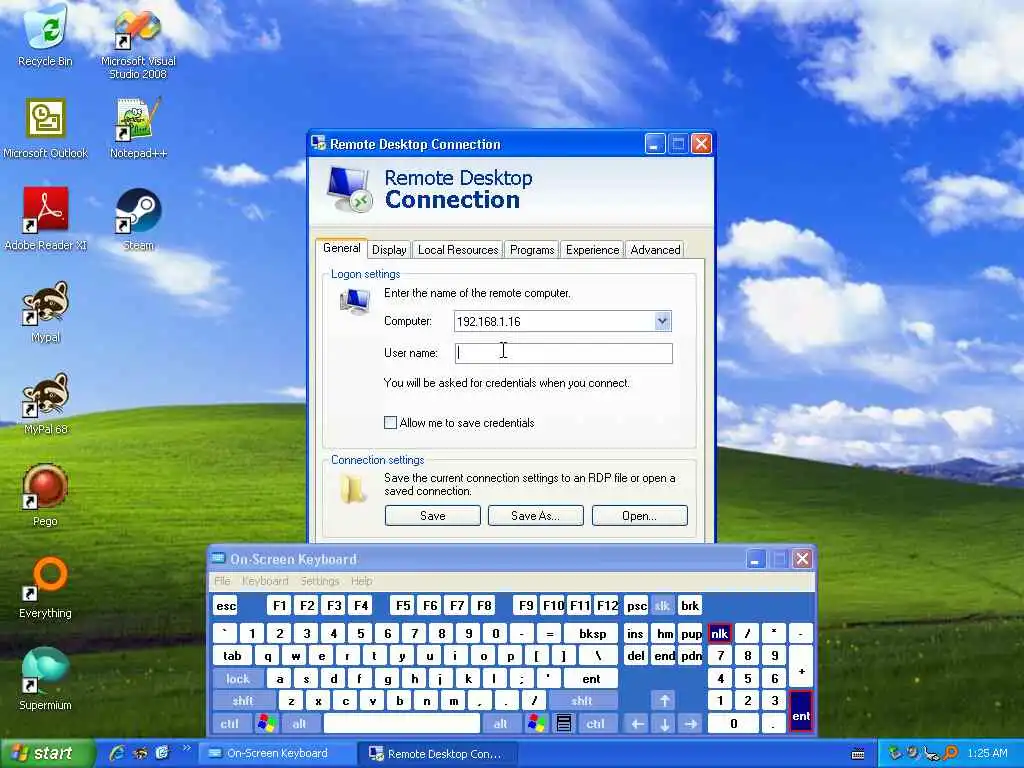This screenshot has height=768, width=1024.
Task: Click the Save As... button
Action: 536,515
